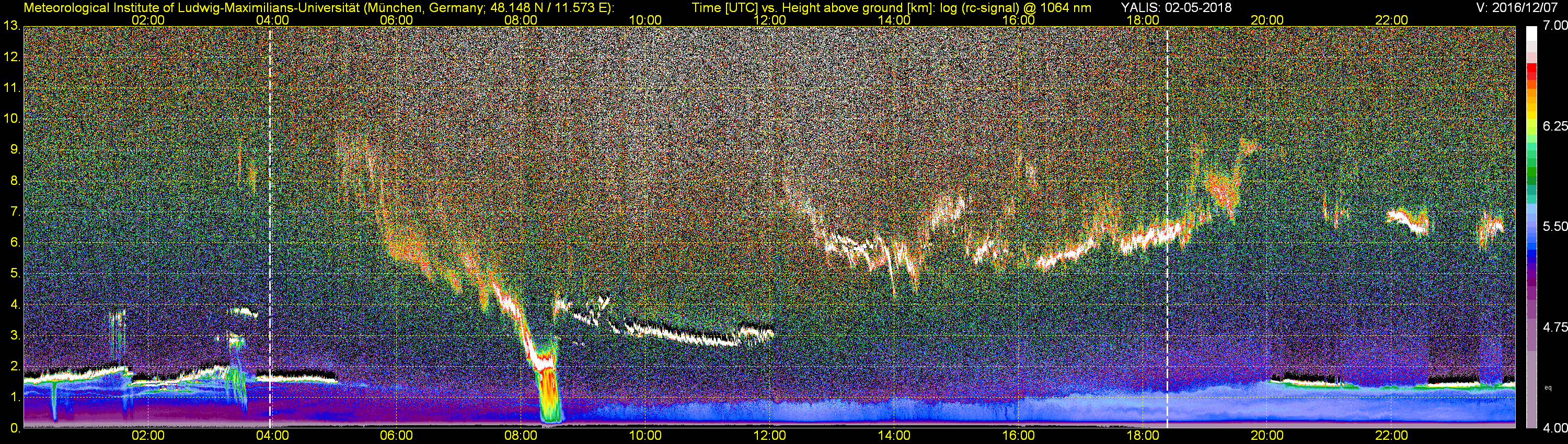
Task: Pick the white band of the color bar
Action: [x=1531, y=33]
